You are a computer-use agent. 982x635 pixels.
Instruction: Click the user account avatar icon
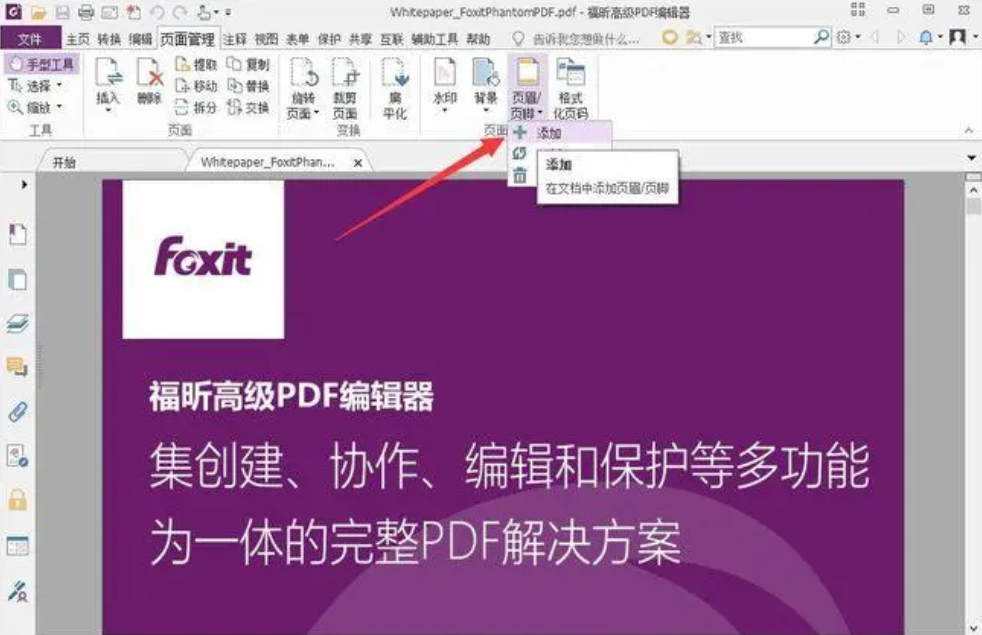[957, 38]
